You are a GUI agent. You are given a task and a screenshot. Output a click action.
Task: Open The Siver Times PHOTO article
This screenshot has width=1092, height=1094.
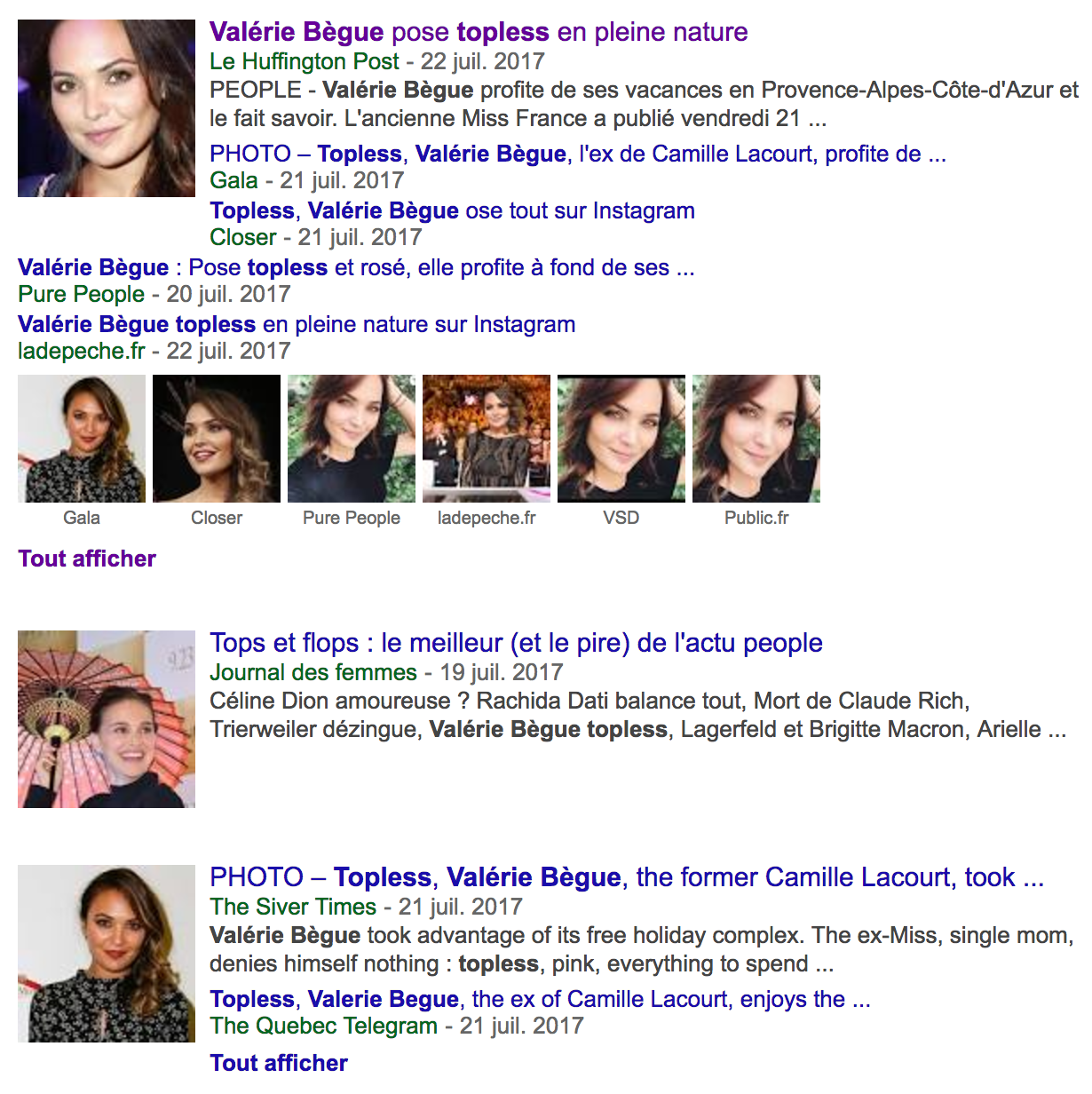pos(627,877)
